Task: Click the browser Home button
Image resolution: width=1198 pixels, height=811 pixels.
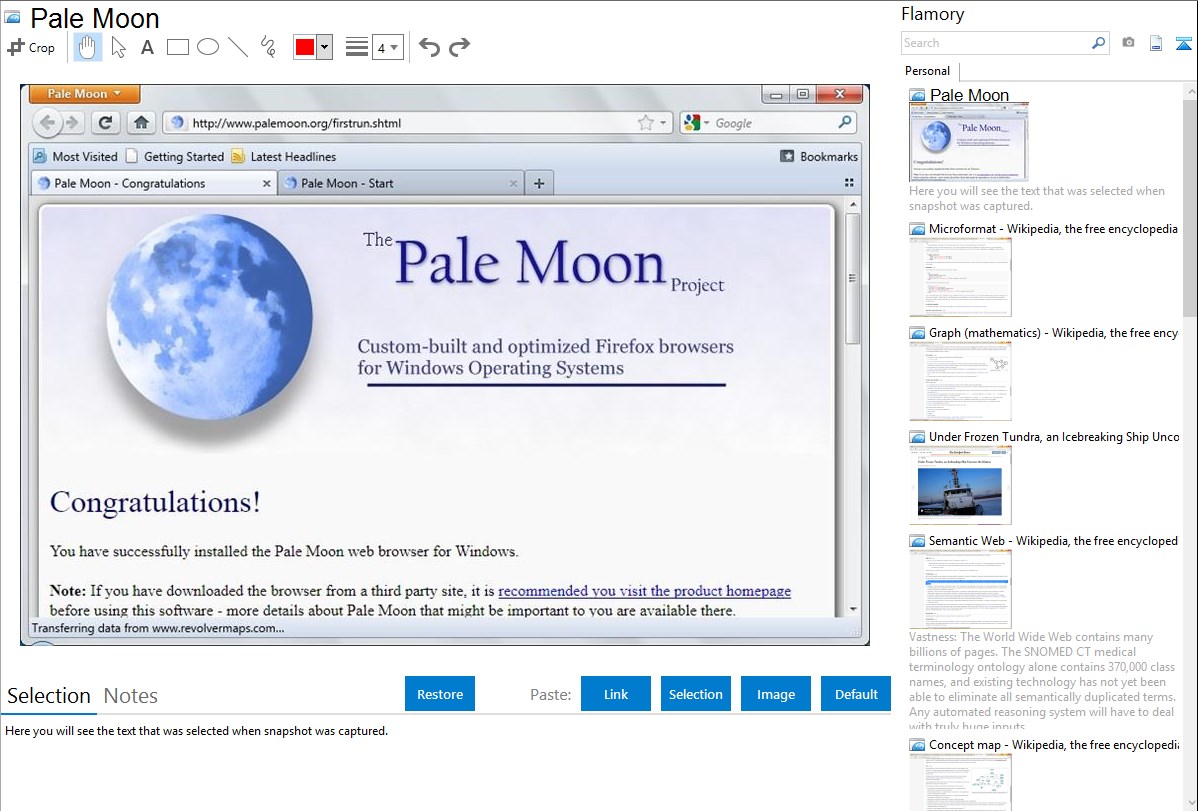Action: pyautogui.click(x=141, y=122)
